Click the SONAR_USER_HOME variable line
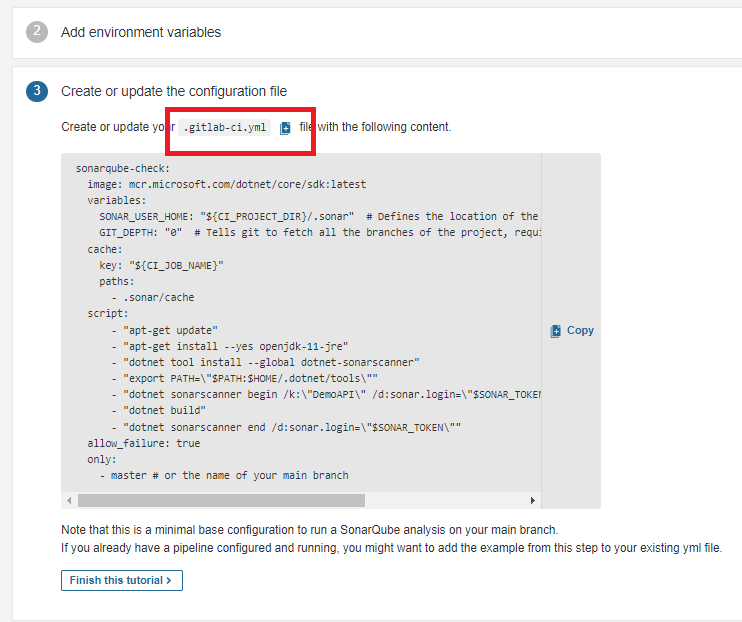Image resolution: width=742 pixels, height=622 pixels. click(318, 216)
